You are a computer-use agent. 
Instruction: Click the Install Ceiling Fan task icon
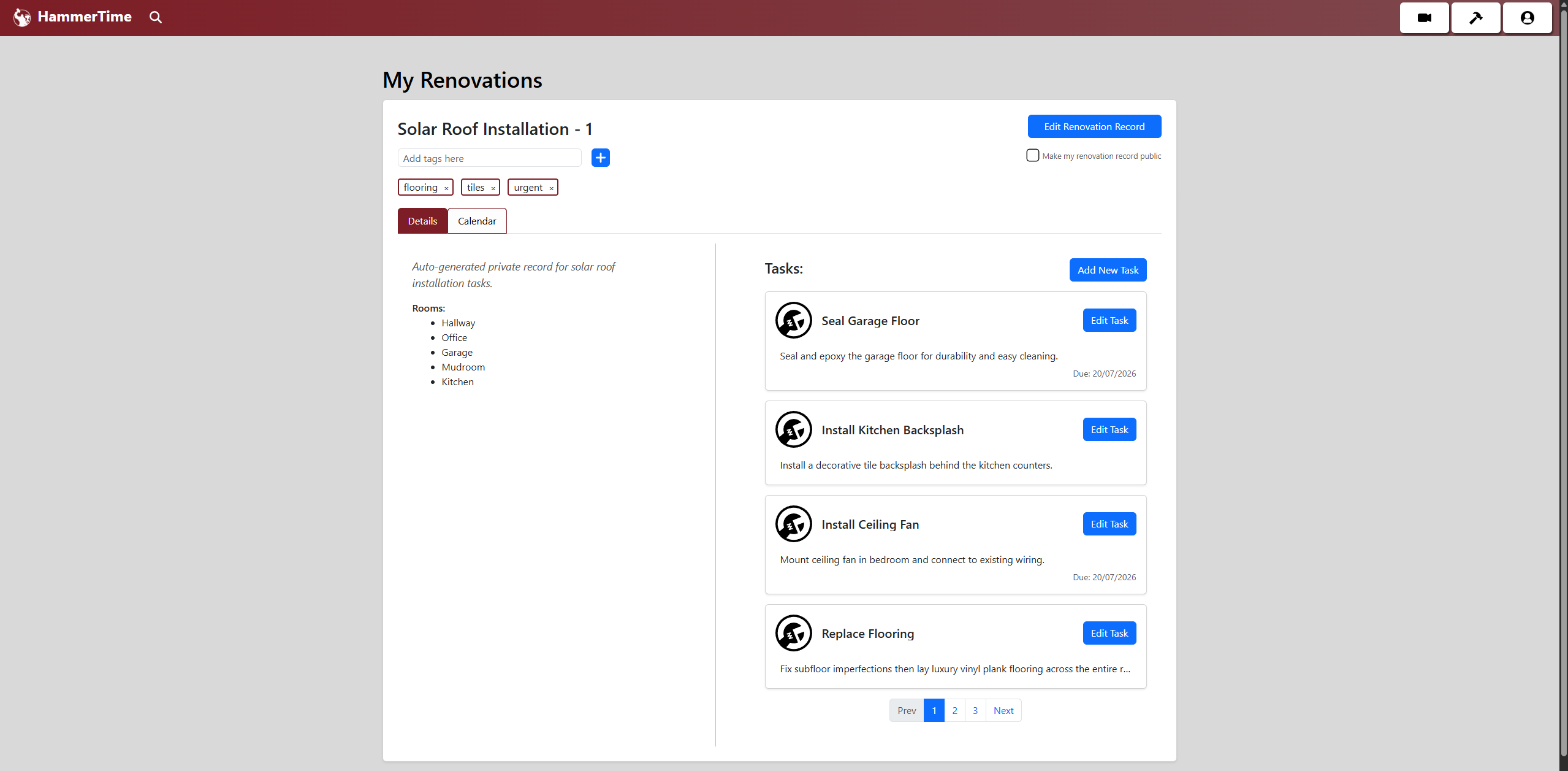point(793,524)
